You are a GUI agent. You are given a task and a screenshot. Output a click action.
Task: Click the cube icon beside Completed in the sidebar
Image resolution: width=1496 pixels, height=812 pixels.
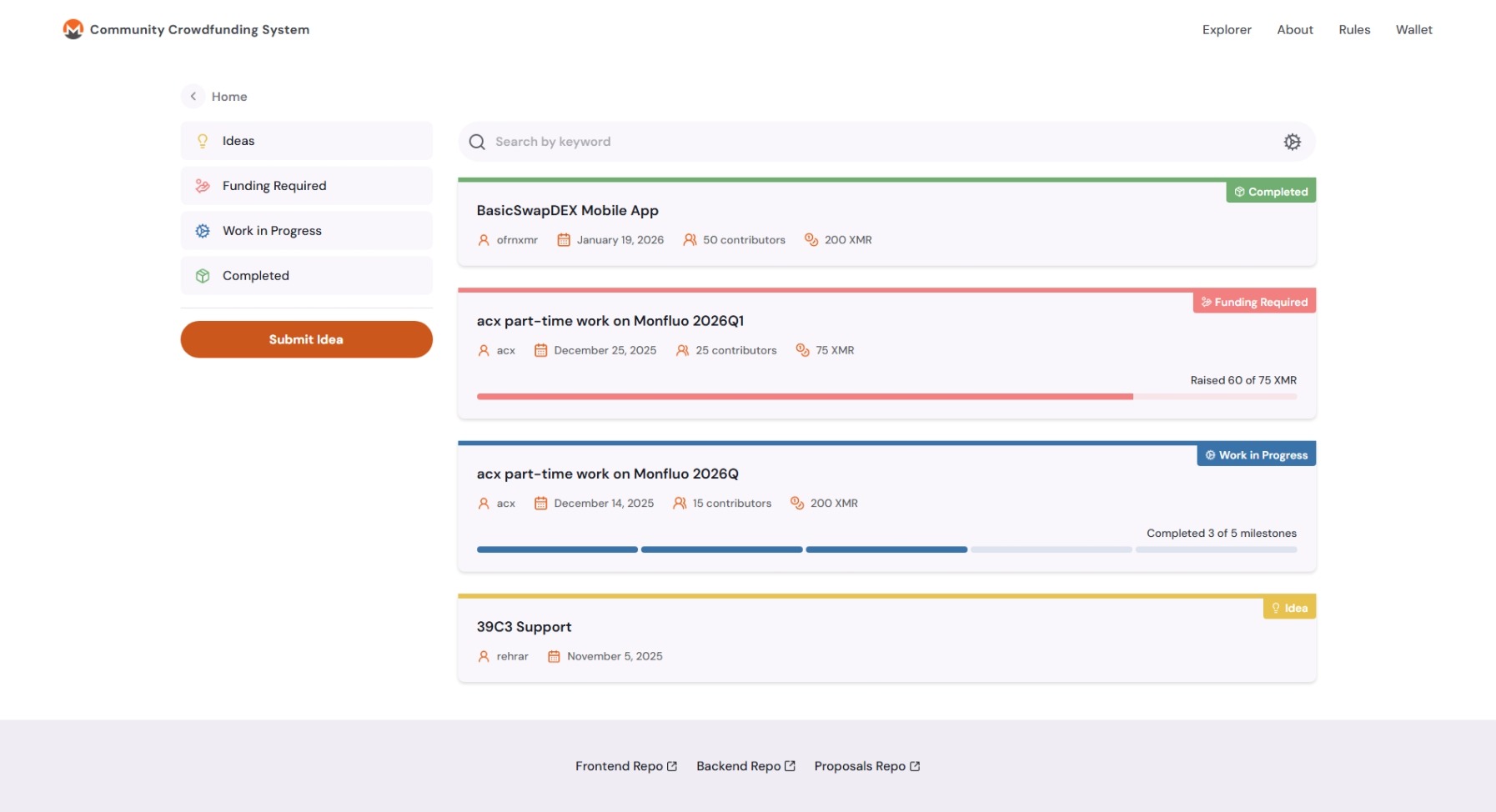point(203,276)
